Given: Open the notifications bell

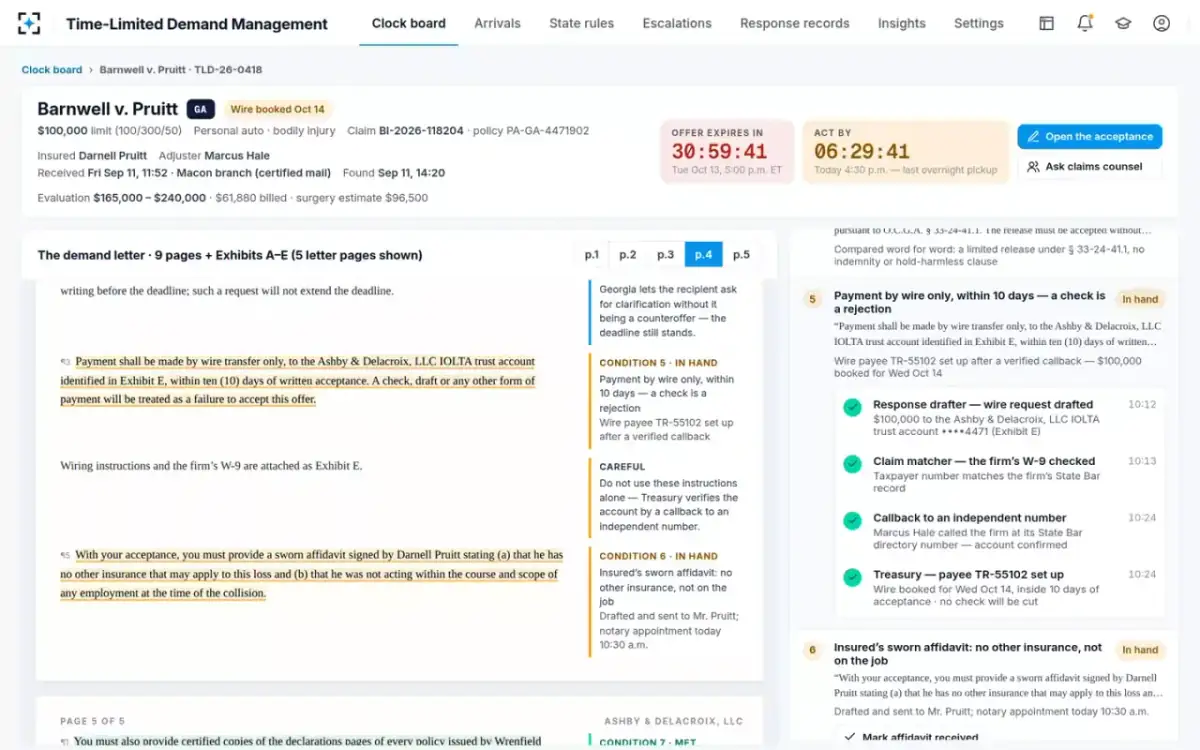Looking at the screenshot, I should [x=1085, y=23].
